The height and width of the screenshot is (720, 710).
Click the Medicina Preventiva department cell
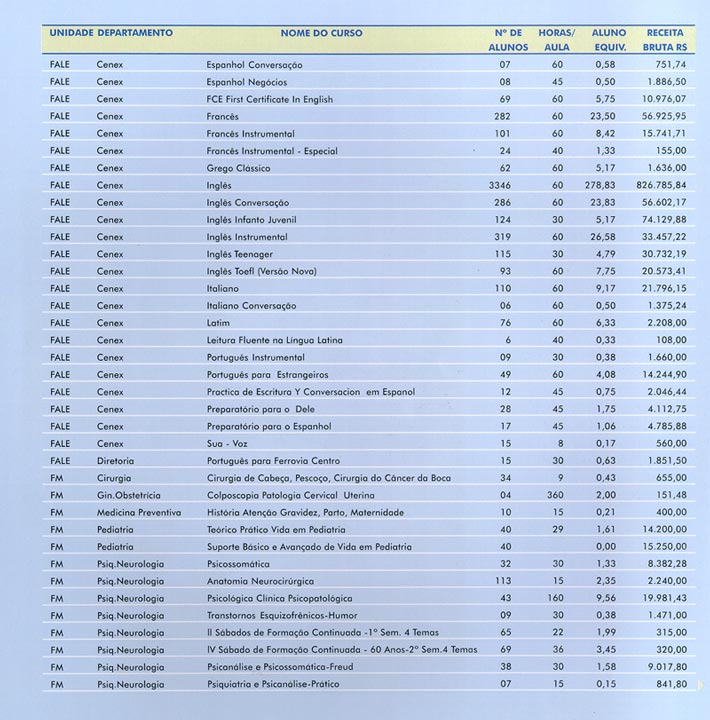[139, 513]
